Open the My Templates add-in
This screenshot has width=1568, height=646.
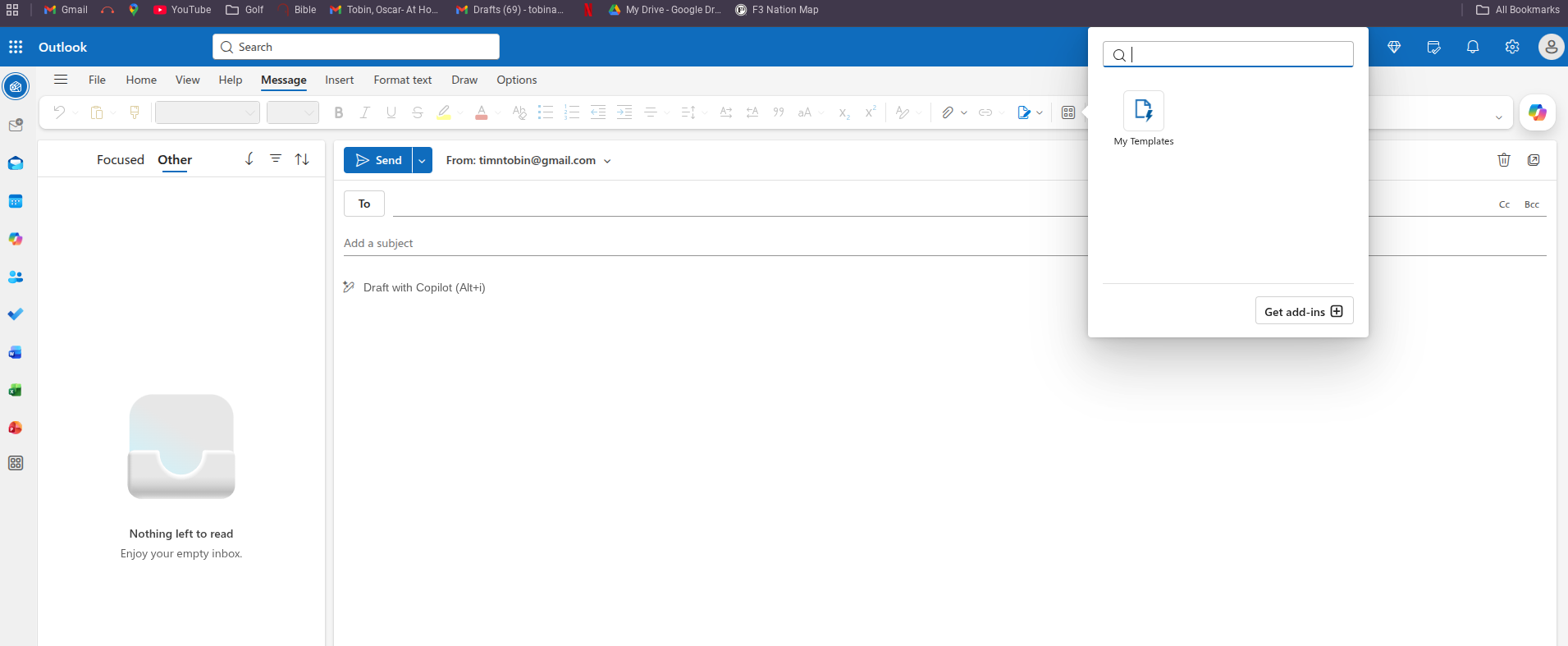[x=1144, y=118]
